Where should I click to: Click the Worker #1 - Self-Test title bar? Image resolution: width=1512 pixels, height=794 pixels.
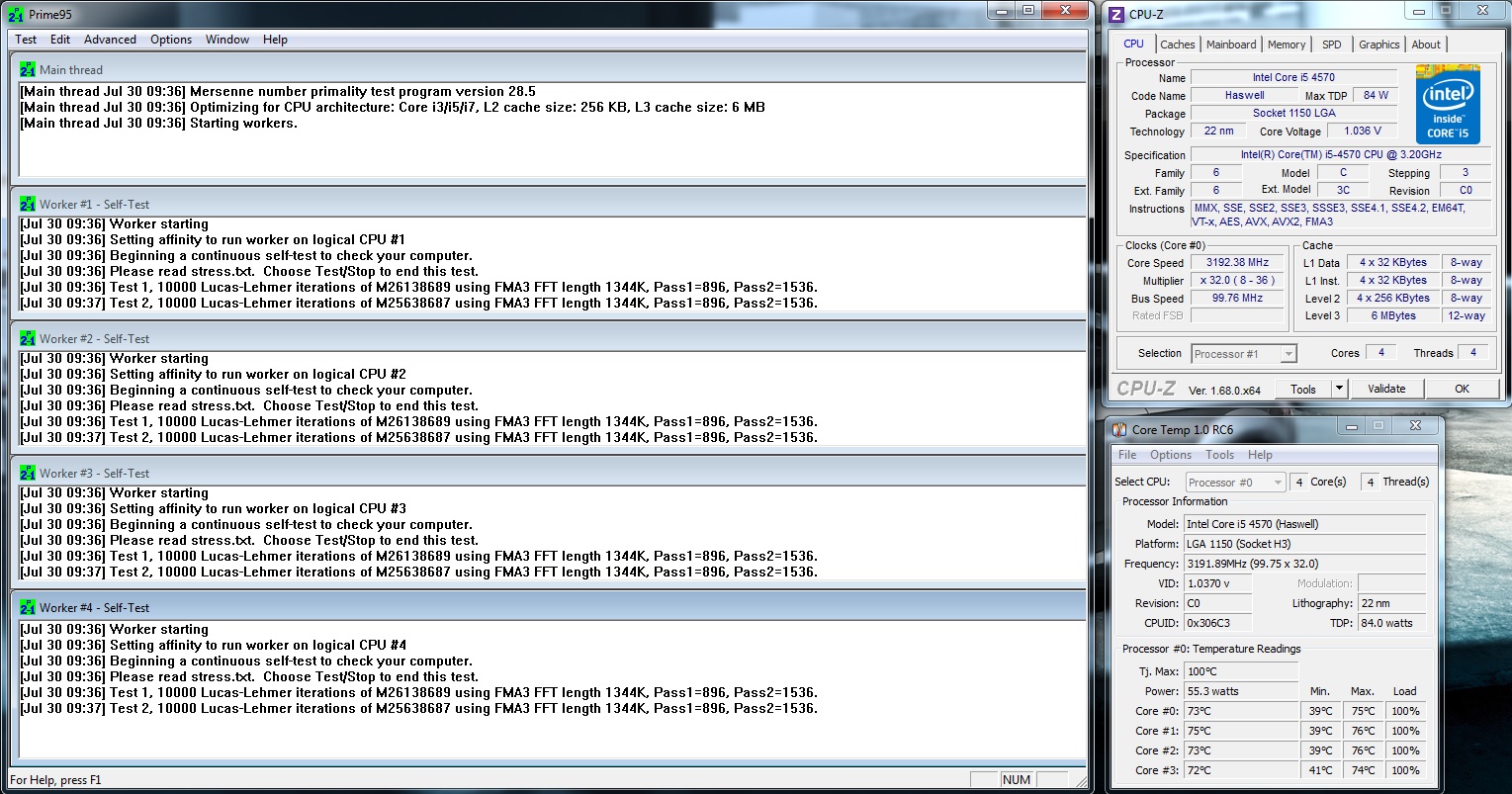(548, 204)
